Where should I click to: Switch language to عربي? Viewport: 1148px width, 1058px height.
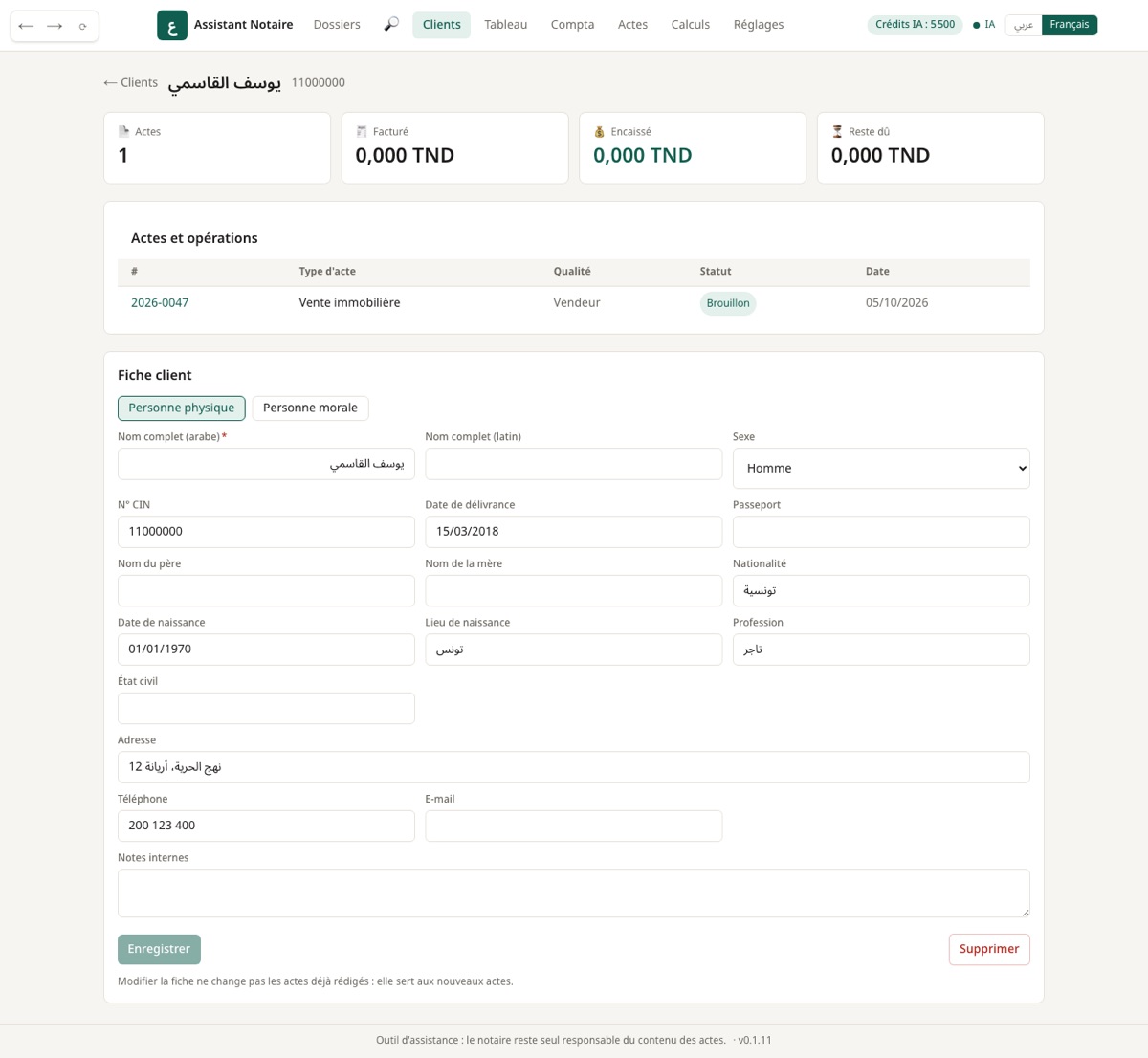pyautogui.click(x=1024, y=25)
